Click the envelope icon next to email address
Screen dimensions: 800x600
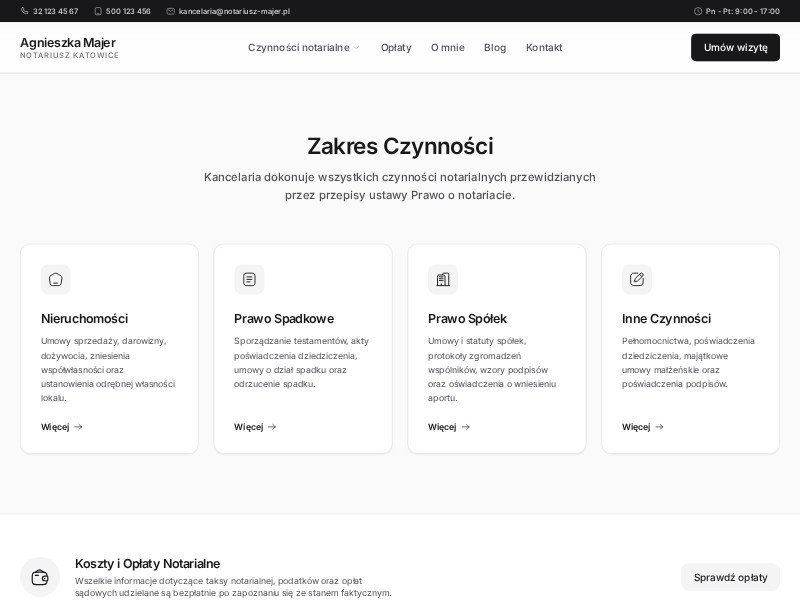[x=170, y=11]
